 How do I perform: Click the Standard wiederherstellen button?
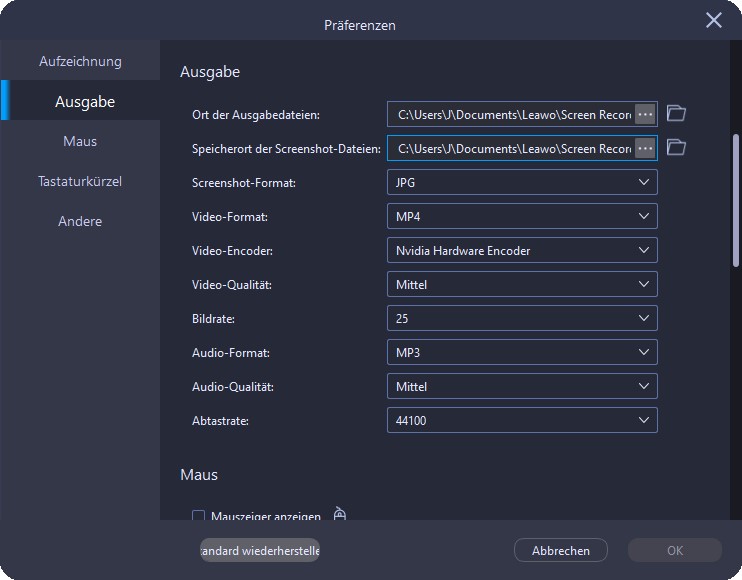click(260, 550)
